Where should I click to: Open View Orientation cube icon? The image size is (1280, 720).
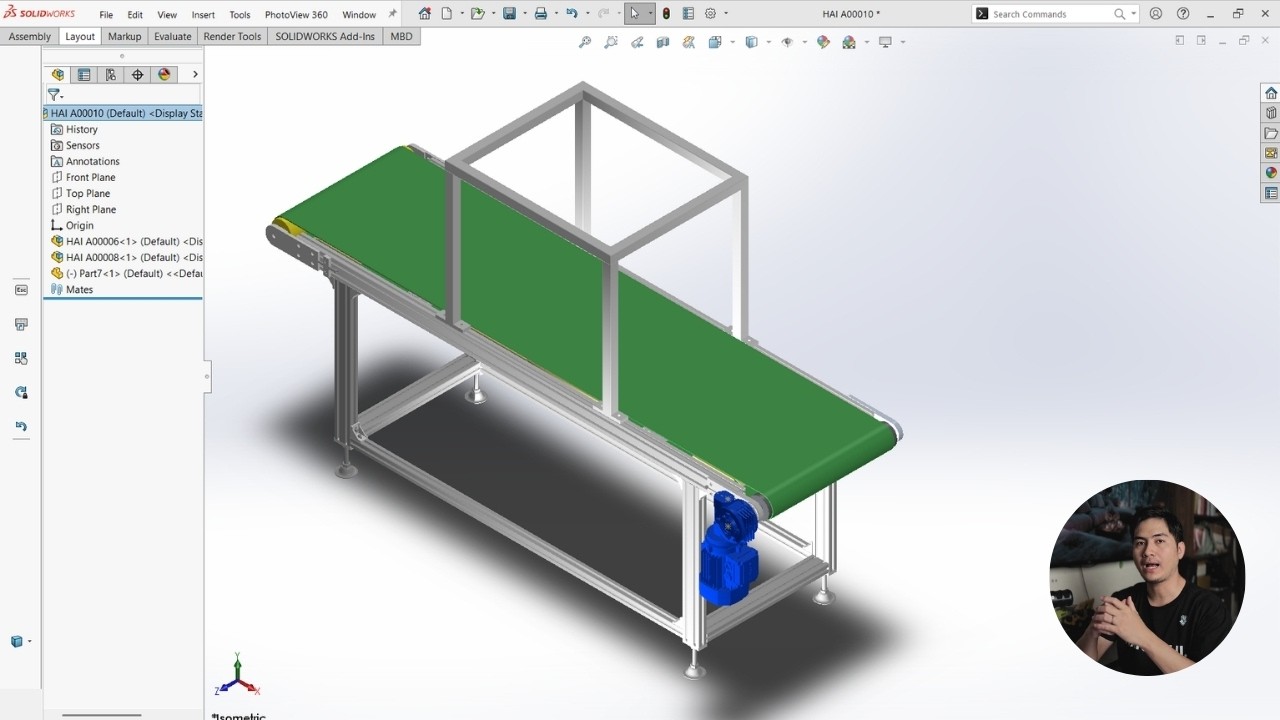715,42
